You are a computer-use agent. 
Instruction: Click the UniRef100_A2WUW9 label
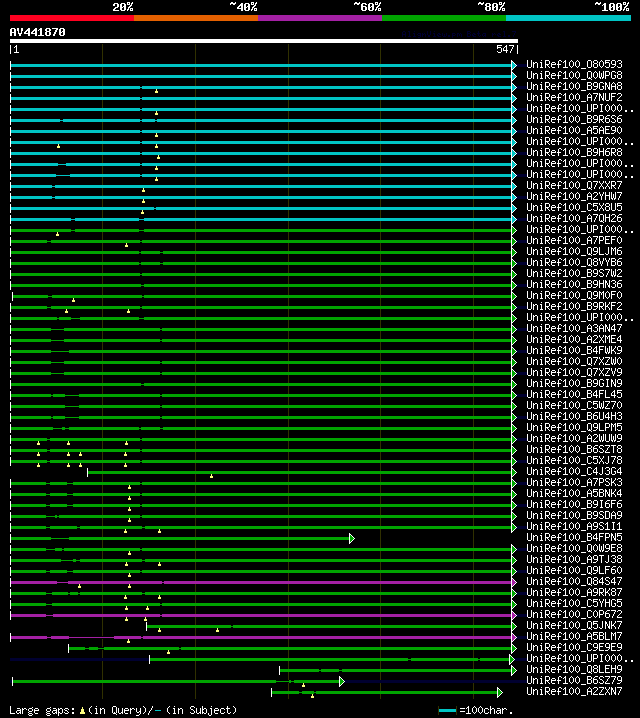574,438
